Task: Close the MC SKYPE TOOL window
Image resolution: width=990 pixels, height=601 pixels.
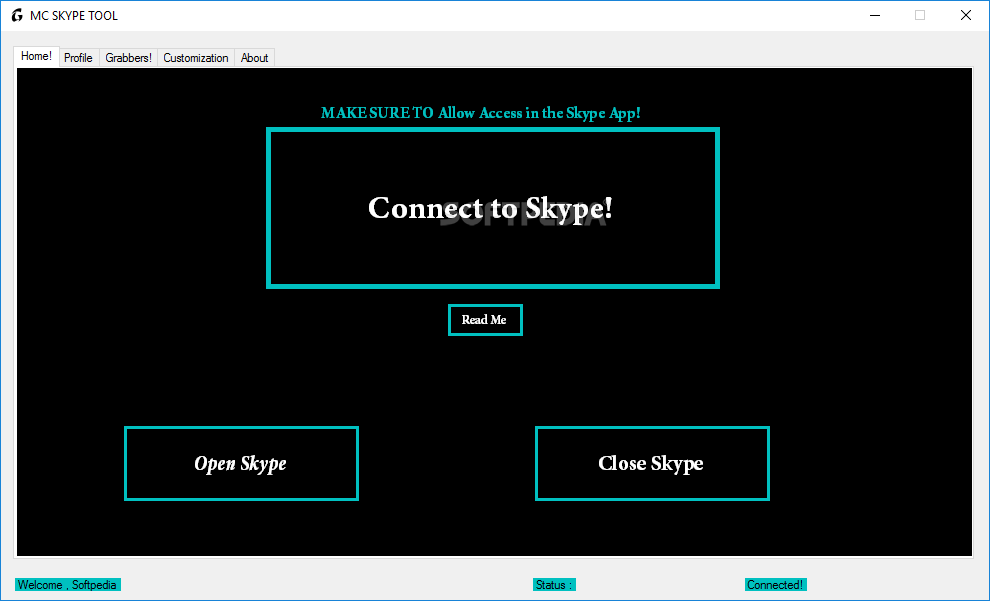Action: tap(966, 15)
